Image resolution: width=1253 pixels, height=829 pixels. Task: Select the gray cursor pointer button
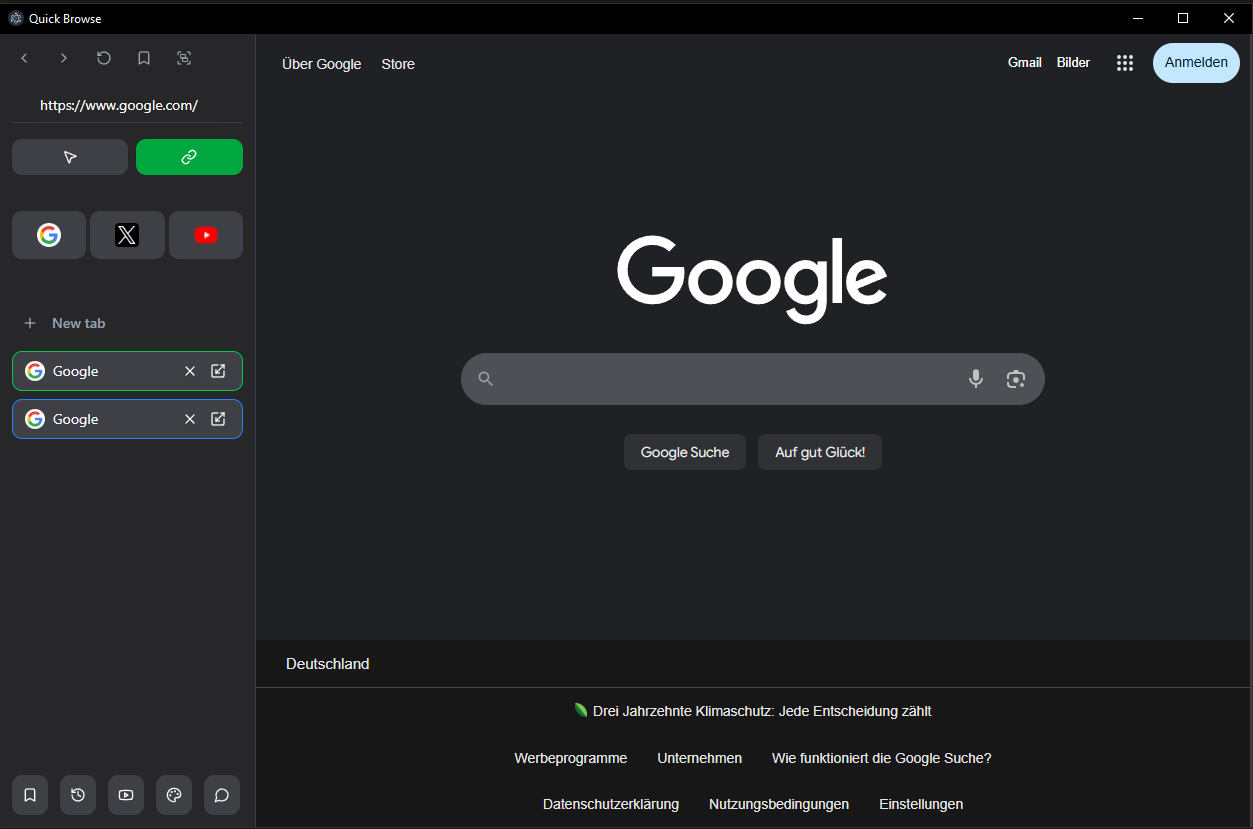(x=70, y=157)
